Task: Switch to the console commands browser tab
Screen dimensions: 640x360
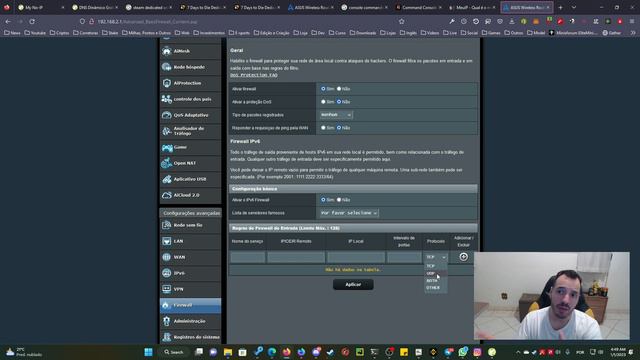Action: click(363, 7)
